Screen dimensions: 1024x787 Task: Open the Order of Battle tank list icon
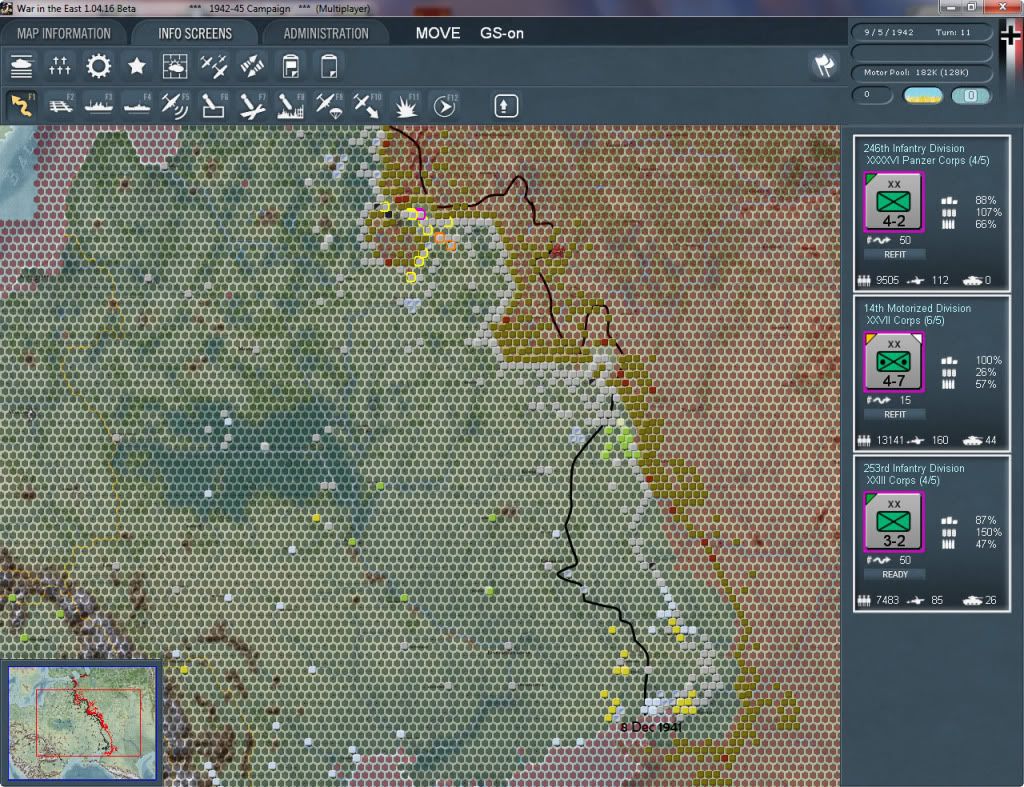point(22,67)
